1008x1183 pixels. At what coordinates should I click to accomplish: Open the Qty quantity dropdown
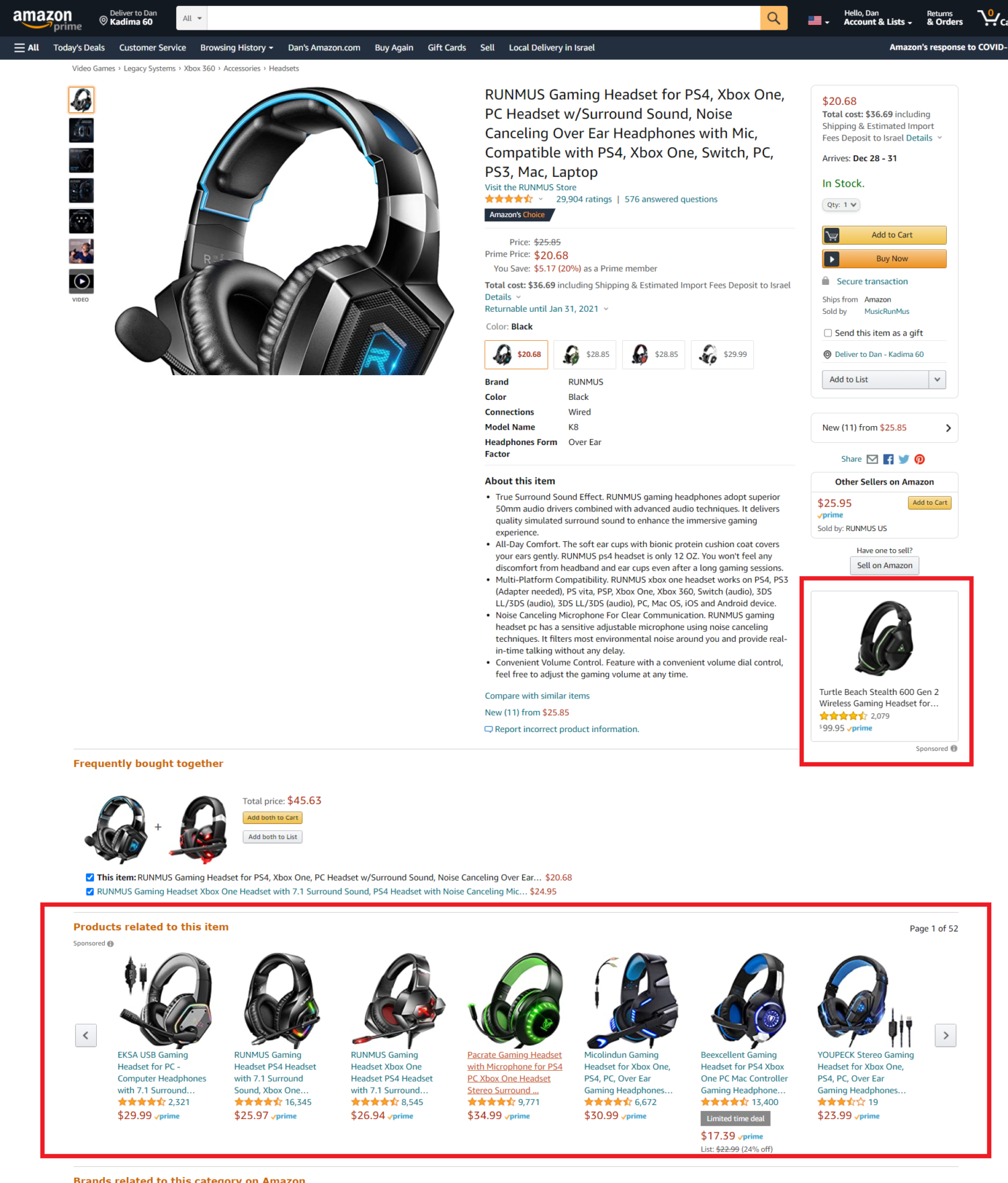841,205
